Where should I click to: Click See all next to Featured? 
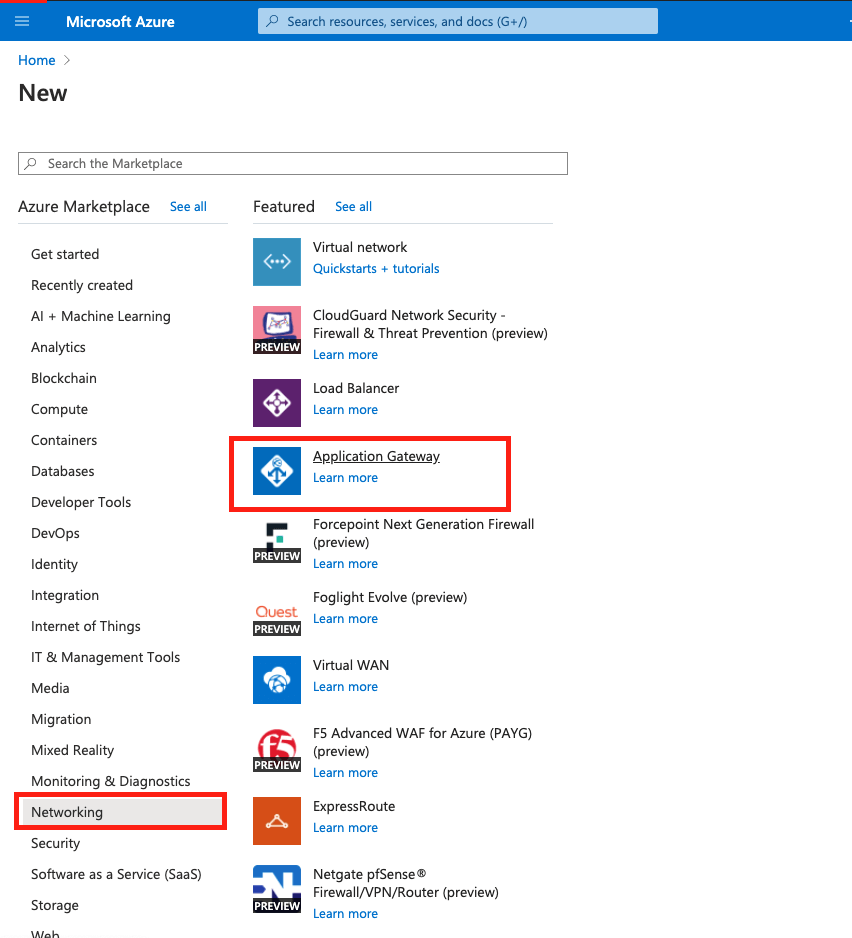pyautogui.click(x=353, y=206)
